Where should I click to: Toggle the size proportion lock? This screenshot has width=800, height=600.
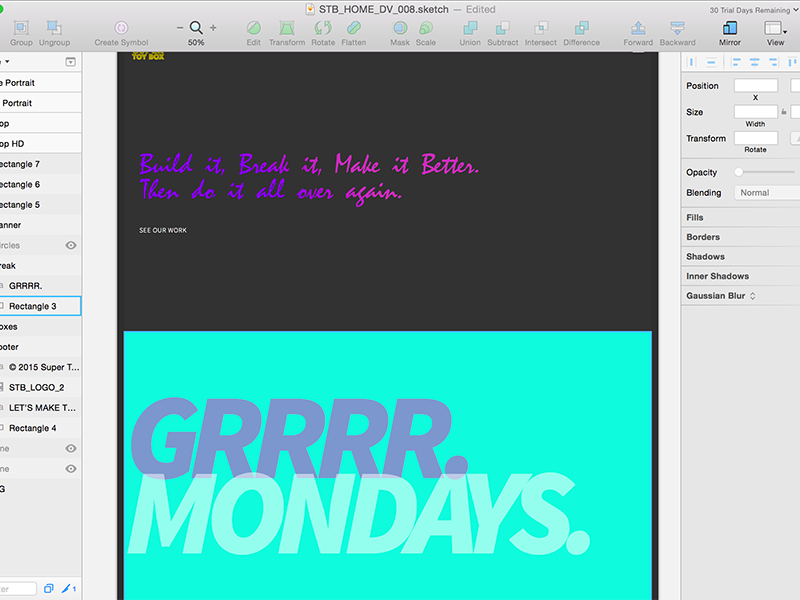click(x=784, y=112)
